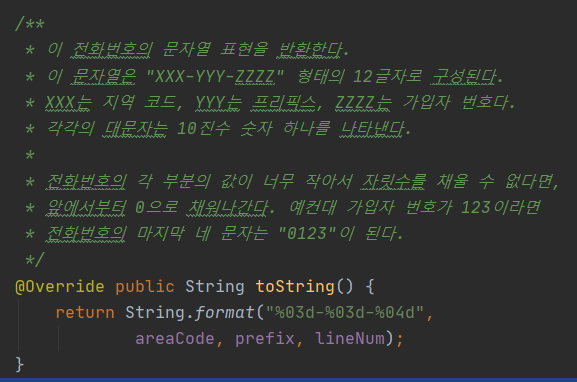Click the word '프리픽스' in the comment
This screenshot has height=382, width=577.
coord(283,103)
